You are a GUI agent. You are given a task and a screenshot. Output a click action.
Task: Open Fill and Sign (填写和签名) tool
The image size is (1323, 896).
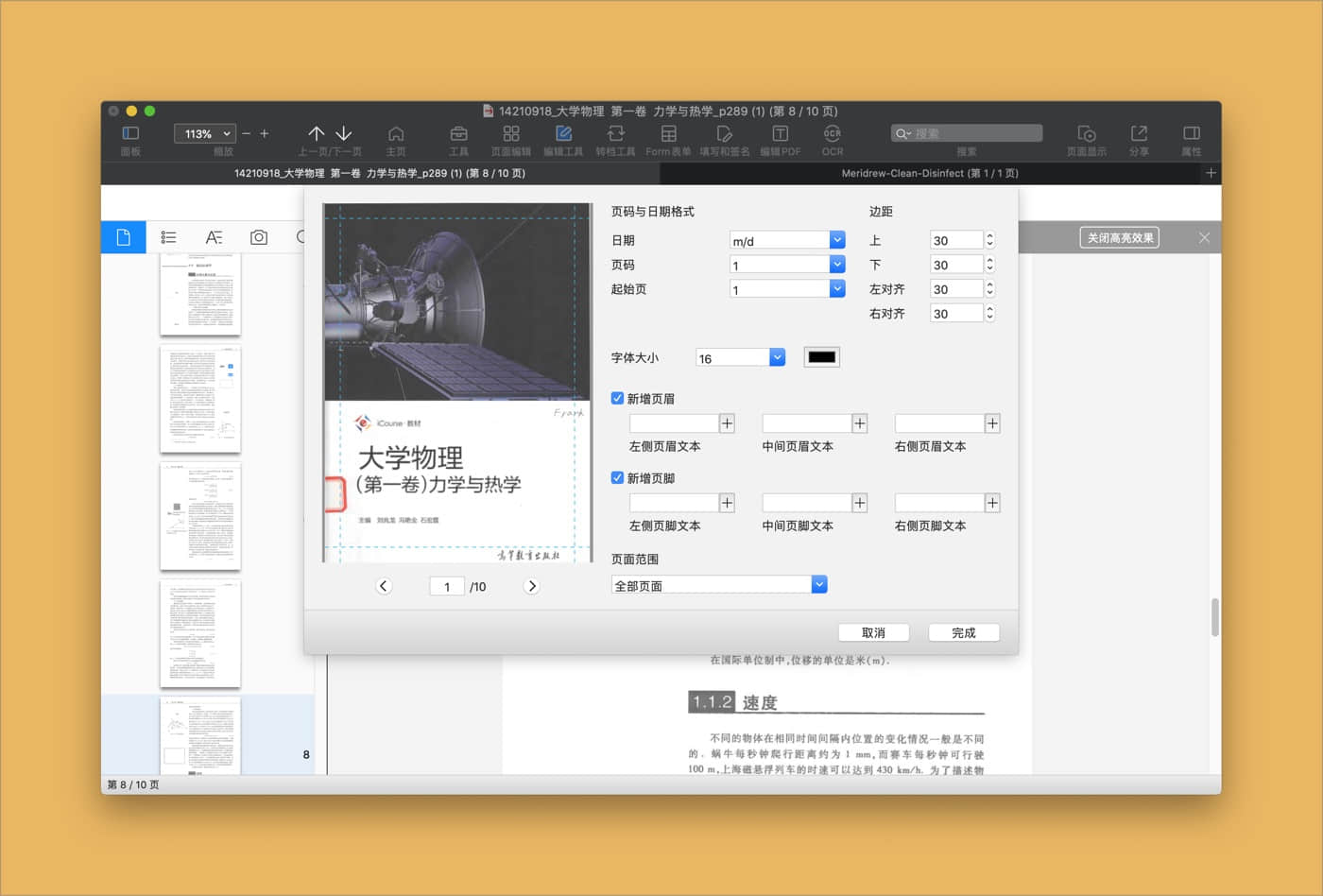725,133
